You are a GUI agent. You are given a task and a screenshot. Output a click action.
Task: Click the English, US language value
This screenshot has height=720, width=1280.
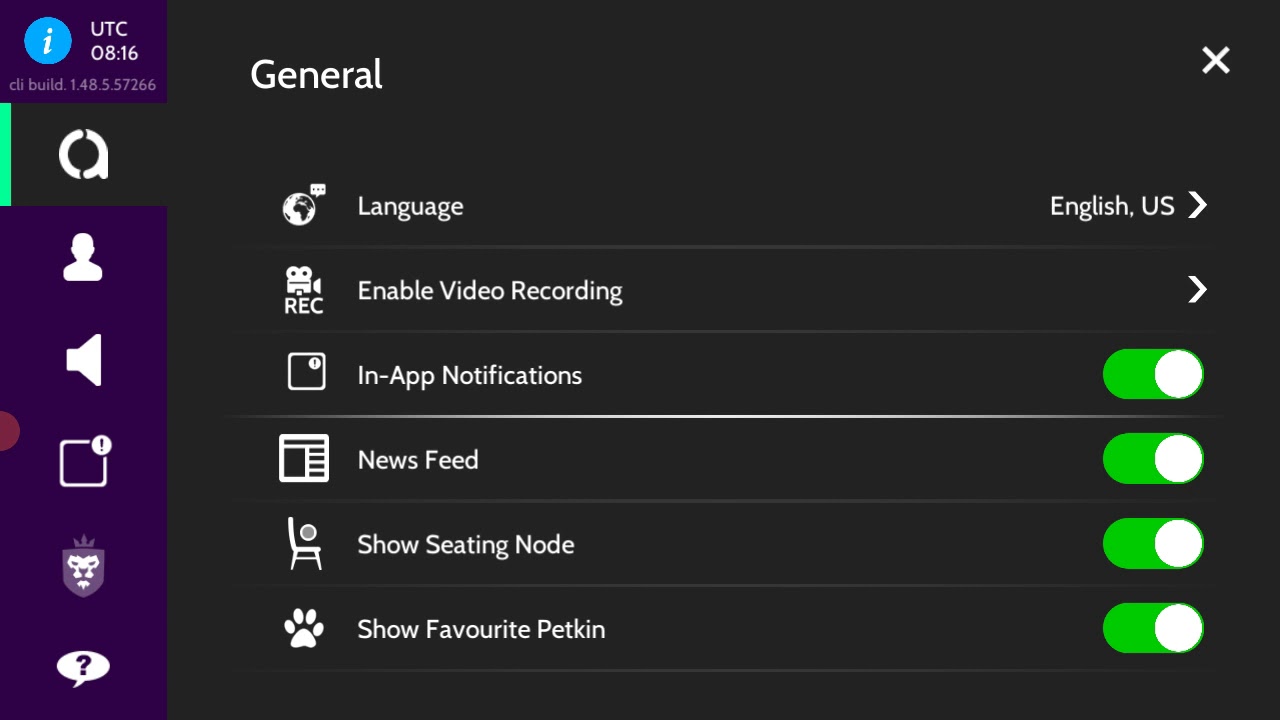click(x=1111, y=206)
